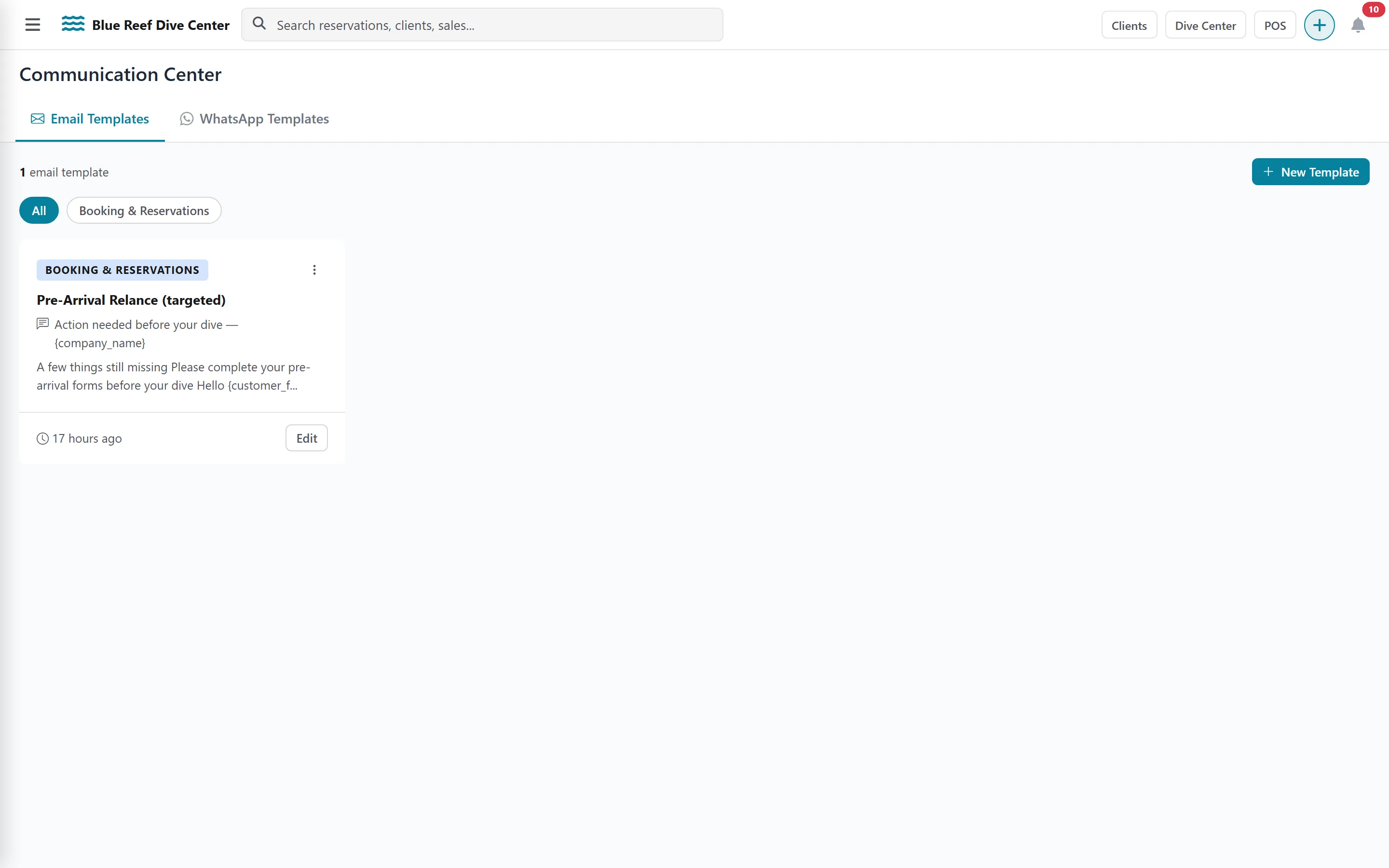Click the 'Action needed before your dive' subject
Viewport: 1389px width, 868px height.
146,334
